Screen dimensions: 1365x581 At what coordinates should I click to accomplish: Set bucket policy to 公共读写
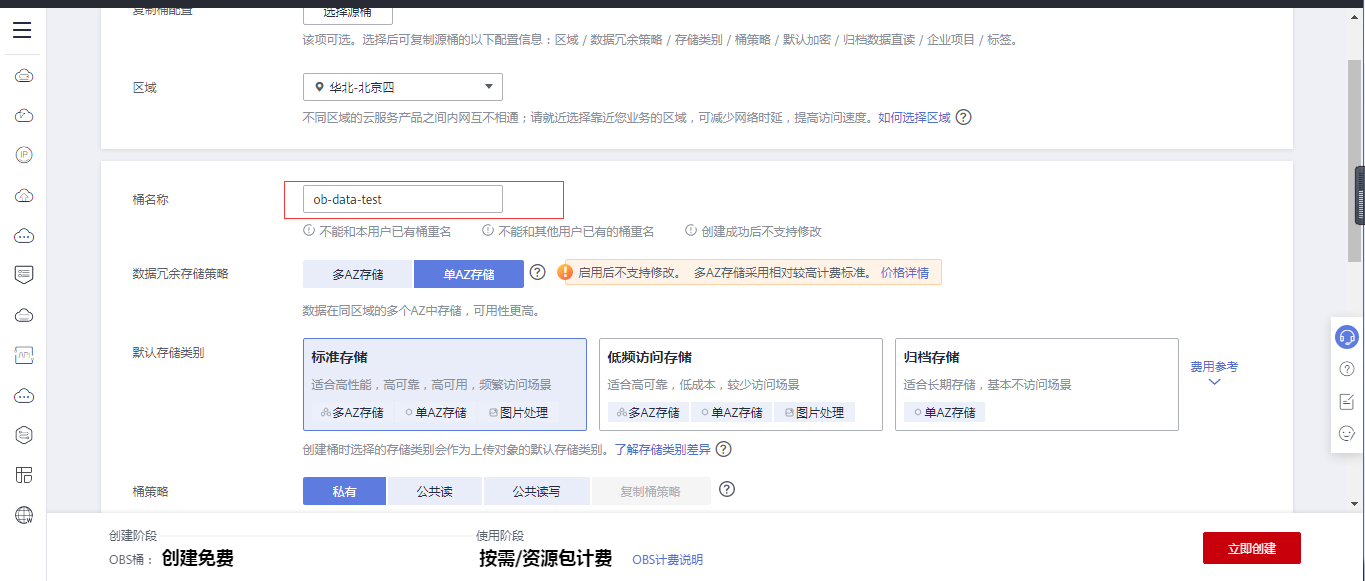[537, 491]
